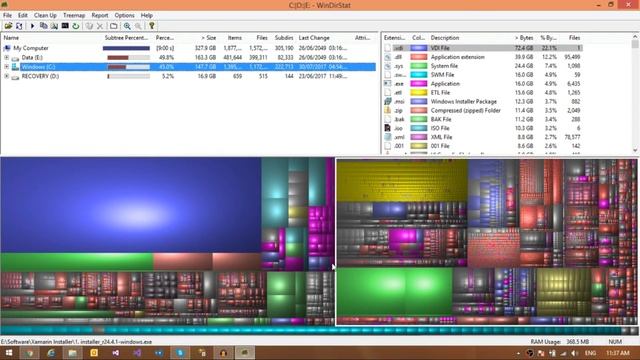This screenshot has width=640, height=360.
Task: Click the VDI File blue color swatch
Action: (418, 48)
